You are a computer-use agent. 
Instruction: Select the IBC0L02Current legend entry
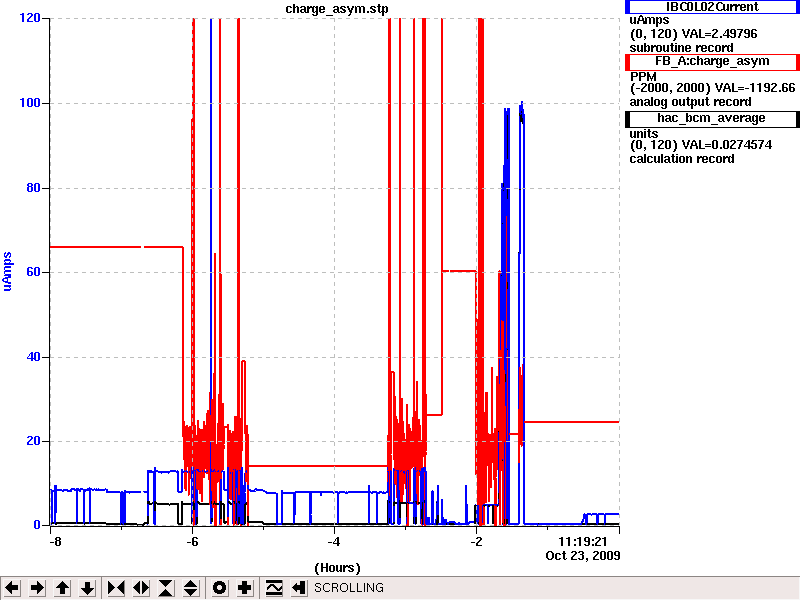(x=712, y=7)
